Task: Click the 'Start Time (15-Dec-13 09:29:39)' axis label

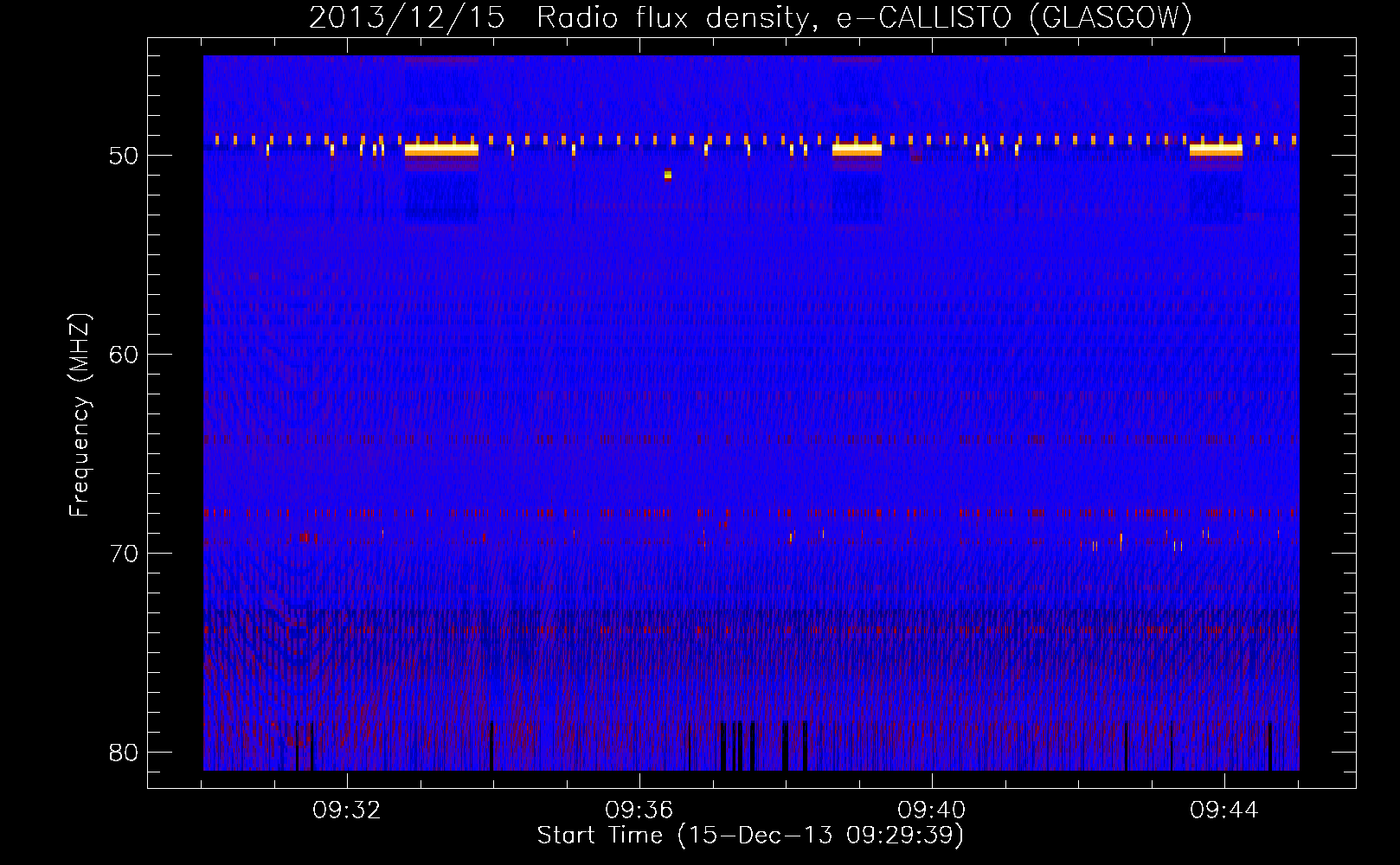Action: [750, 836]
